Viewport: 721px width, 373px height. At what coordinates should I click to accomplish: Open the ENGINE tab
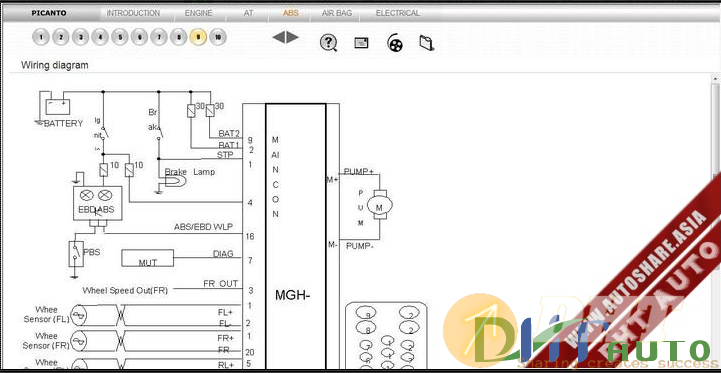point(199,13)
